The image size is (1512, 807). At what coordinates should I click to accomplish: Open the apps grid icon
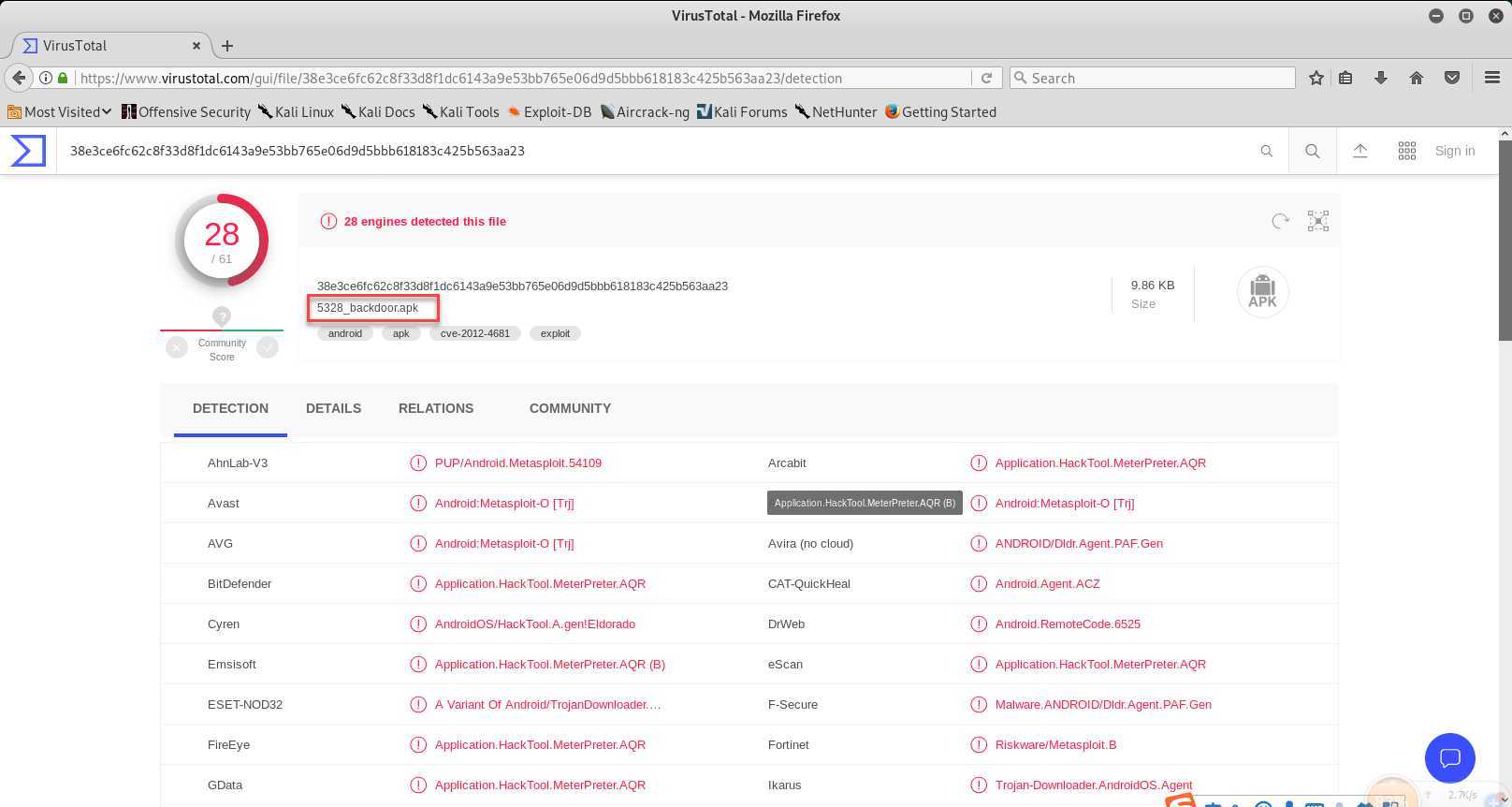click(1406, 151)
